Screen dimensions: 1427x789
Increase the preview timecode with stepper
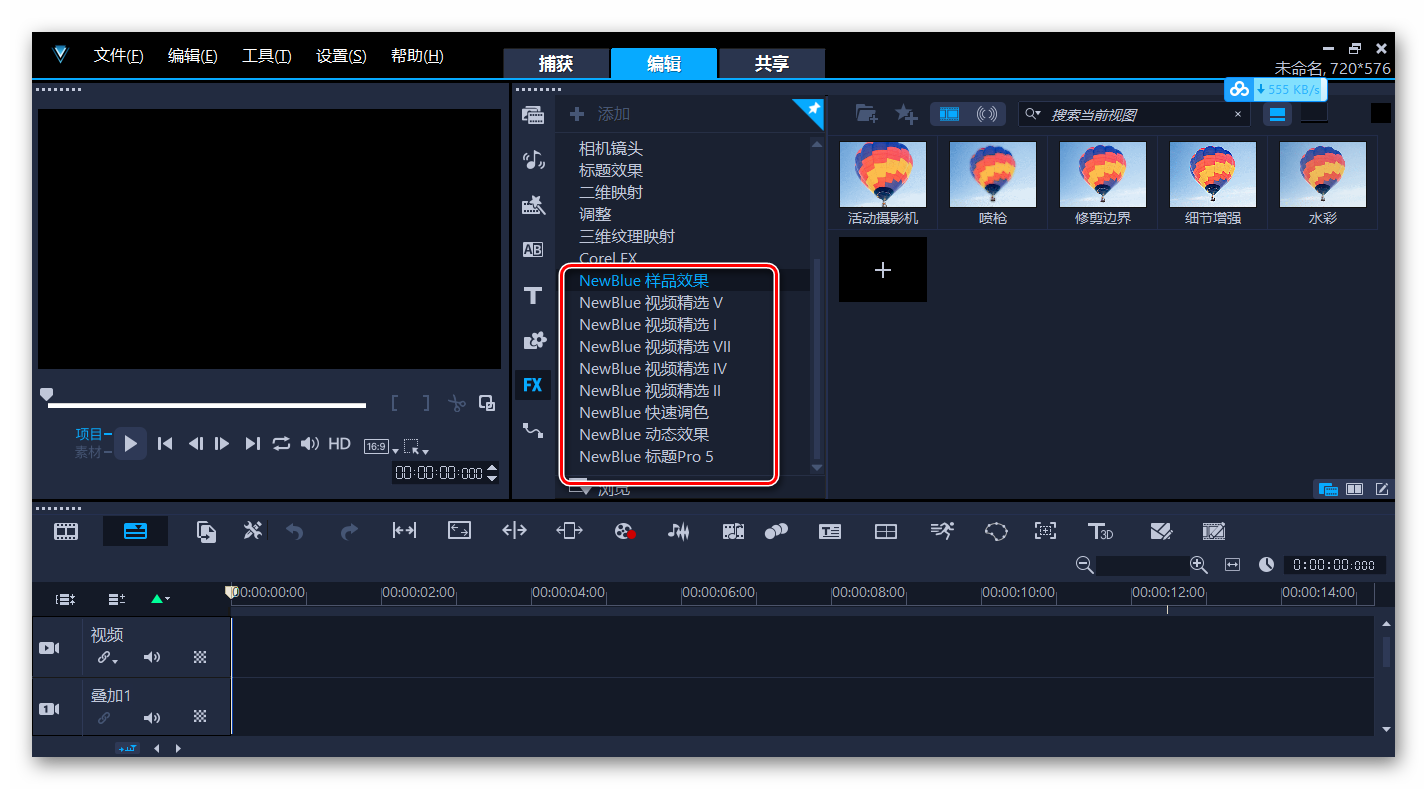491,468
